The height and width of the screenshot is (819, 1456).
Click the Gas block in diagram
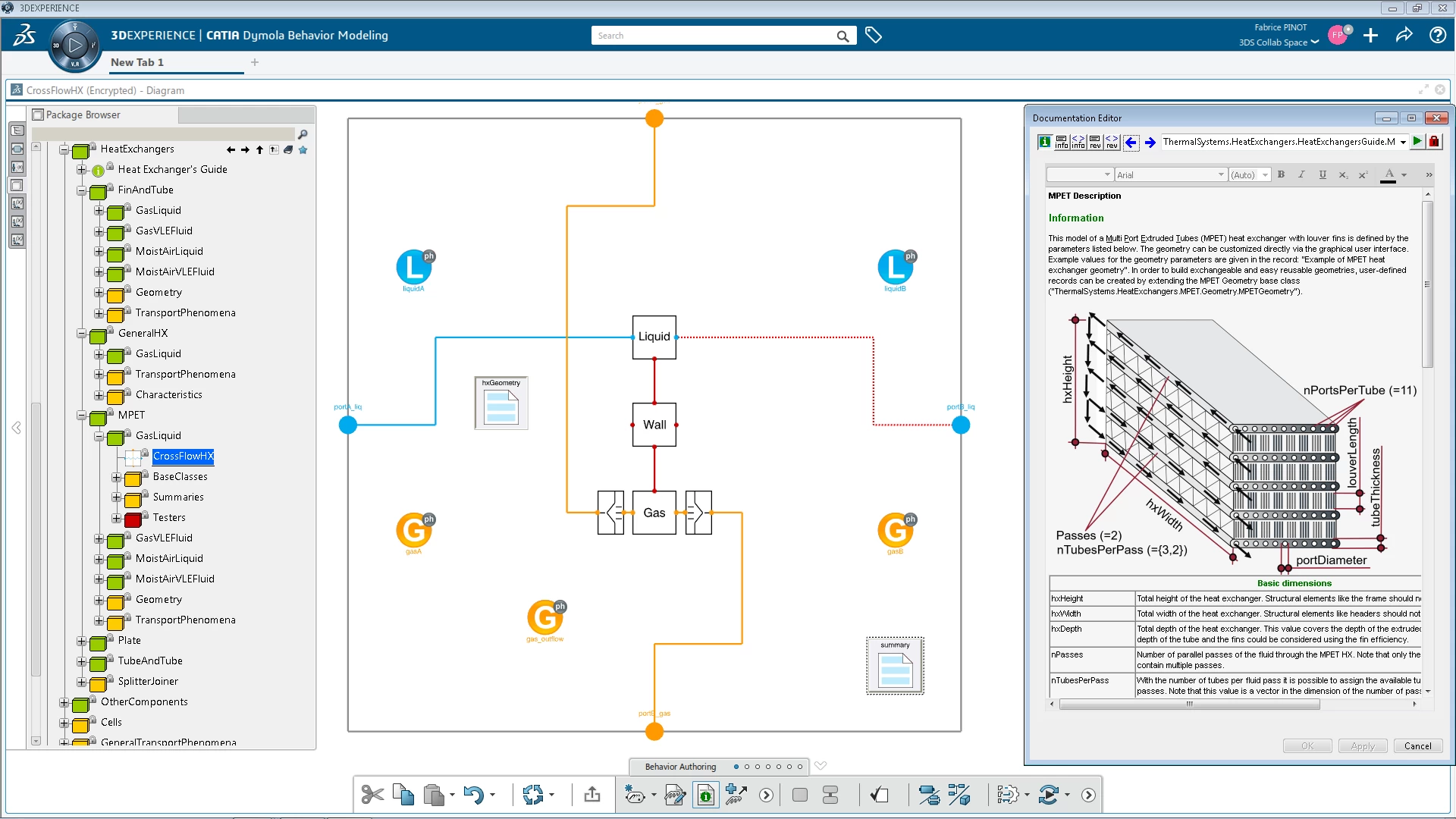click(654, 513)
